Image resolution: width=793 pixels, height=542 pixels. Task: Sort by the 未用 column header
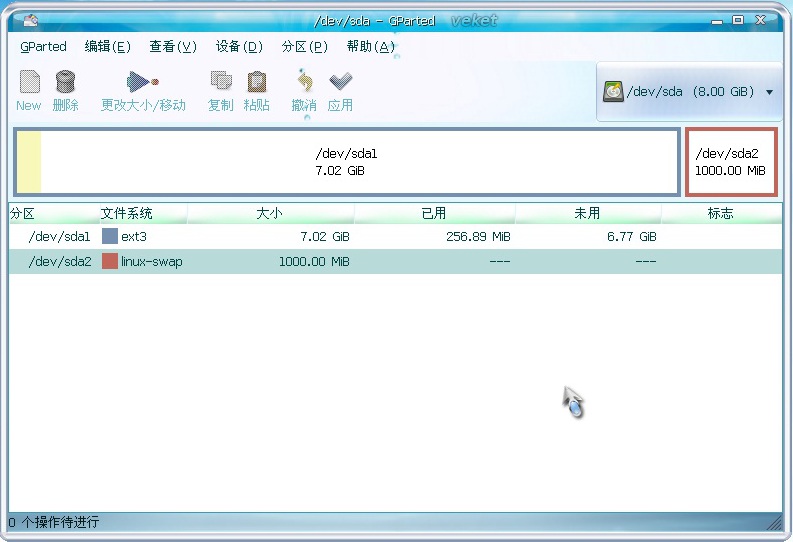588,213
